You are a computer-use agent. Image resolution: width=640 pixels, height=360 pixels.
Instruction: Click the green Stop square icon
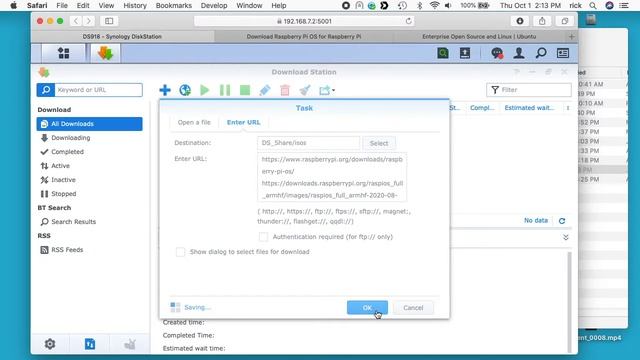pos(245,90)
